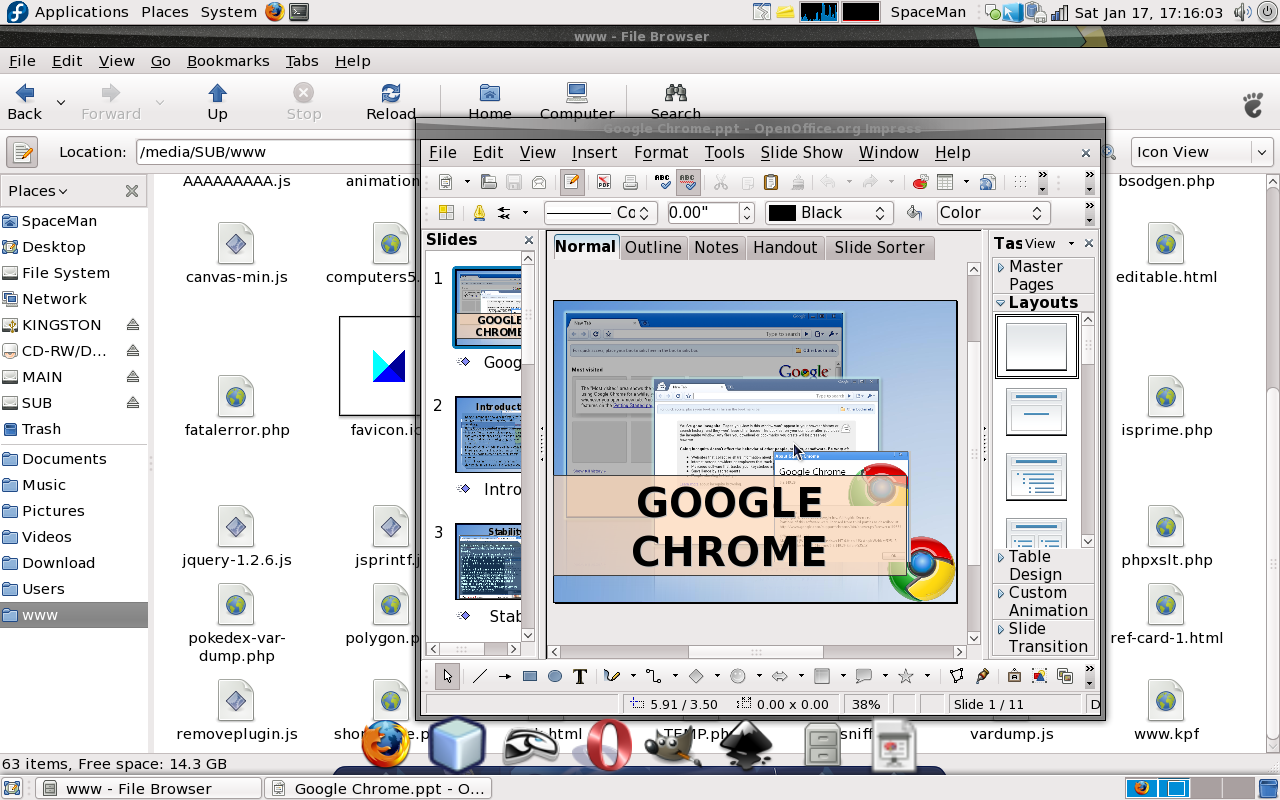Select the Connector tool icon

[x=653, y=676]
